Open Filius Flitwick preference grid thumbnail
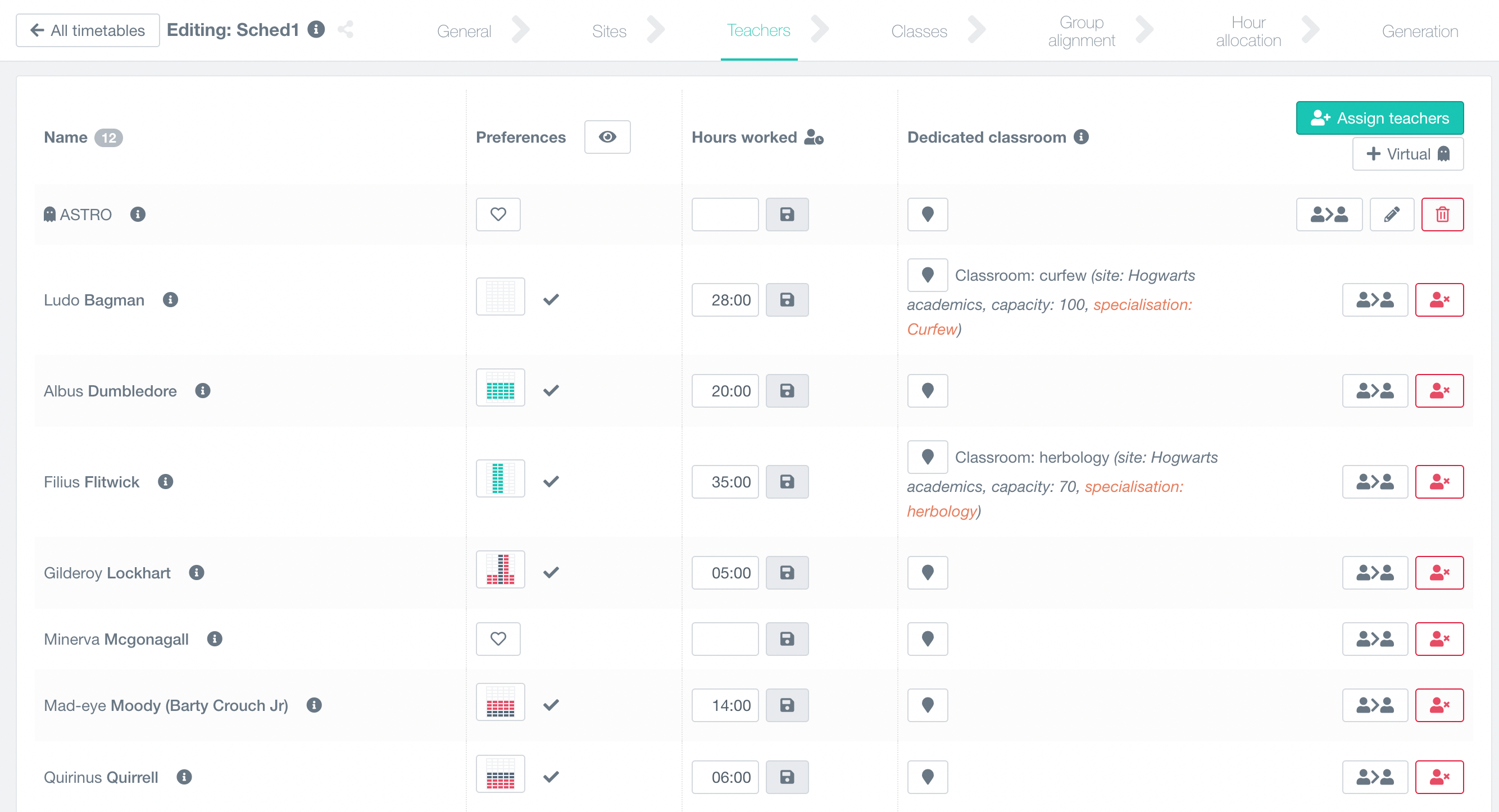This screenshot has width=1499, height=812. coord(501,478)
